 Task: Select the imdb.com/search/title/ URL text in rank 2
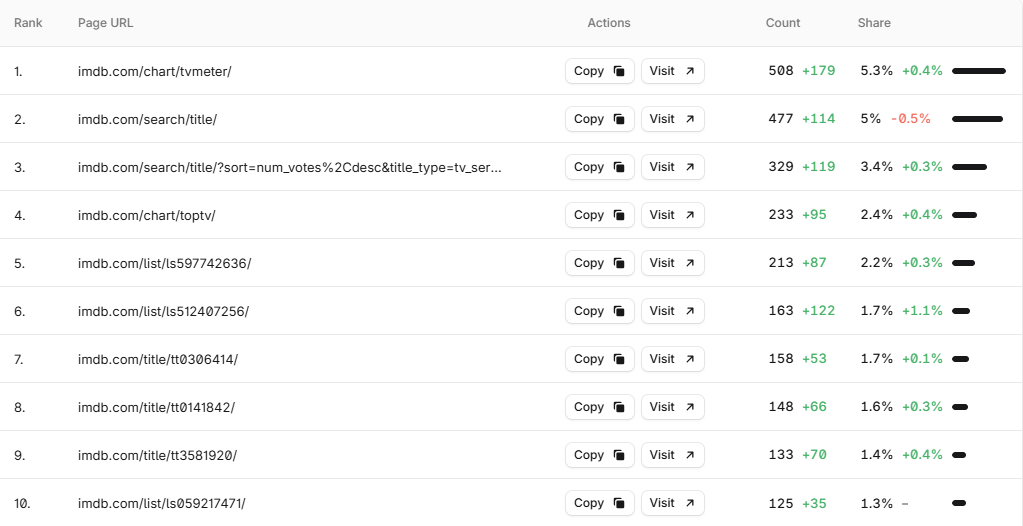pos(147,119)
